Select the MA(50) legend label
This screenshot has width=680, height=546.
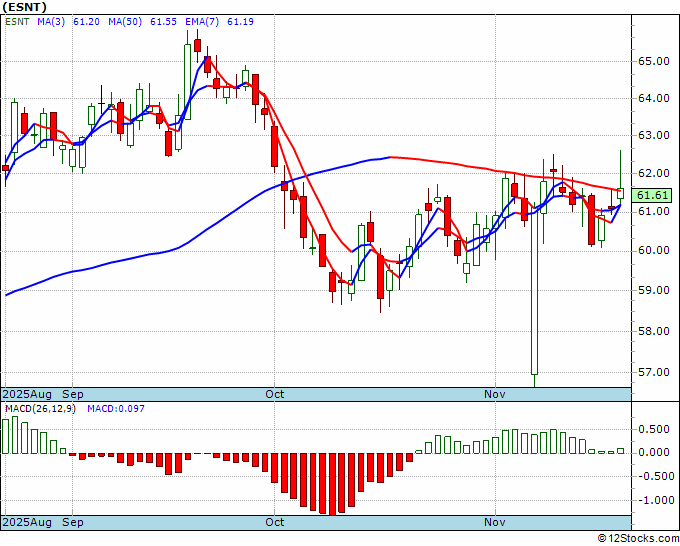(x=125, y=22)
